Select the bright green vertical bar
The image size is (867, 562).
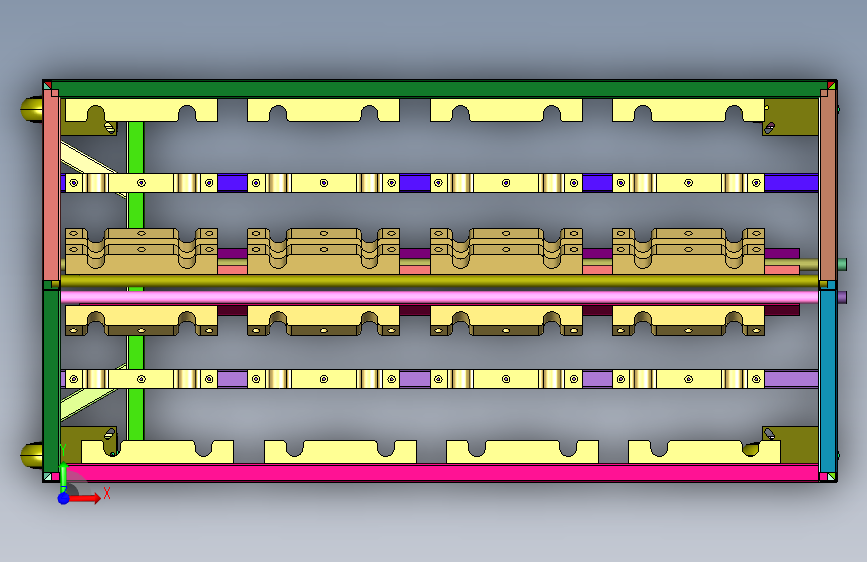click(x=135, y=281)
